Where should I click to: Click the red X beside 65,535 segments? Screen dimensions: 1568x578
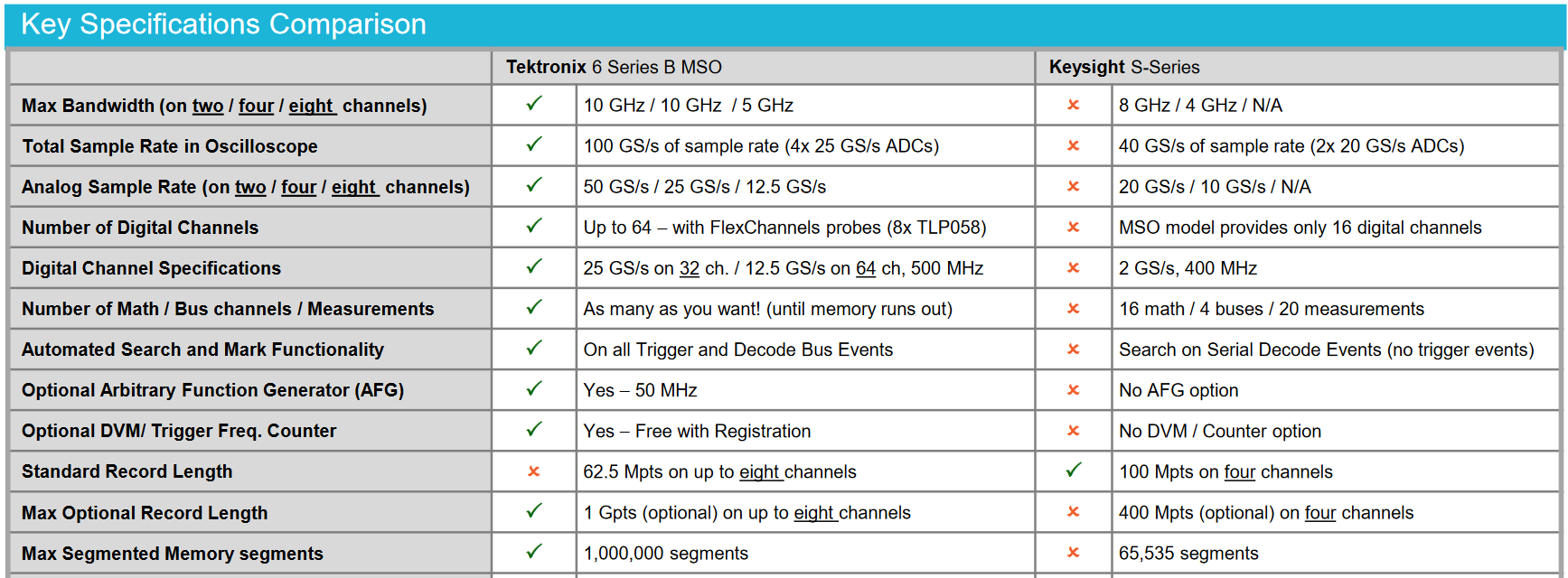(1074, 553)
